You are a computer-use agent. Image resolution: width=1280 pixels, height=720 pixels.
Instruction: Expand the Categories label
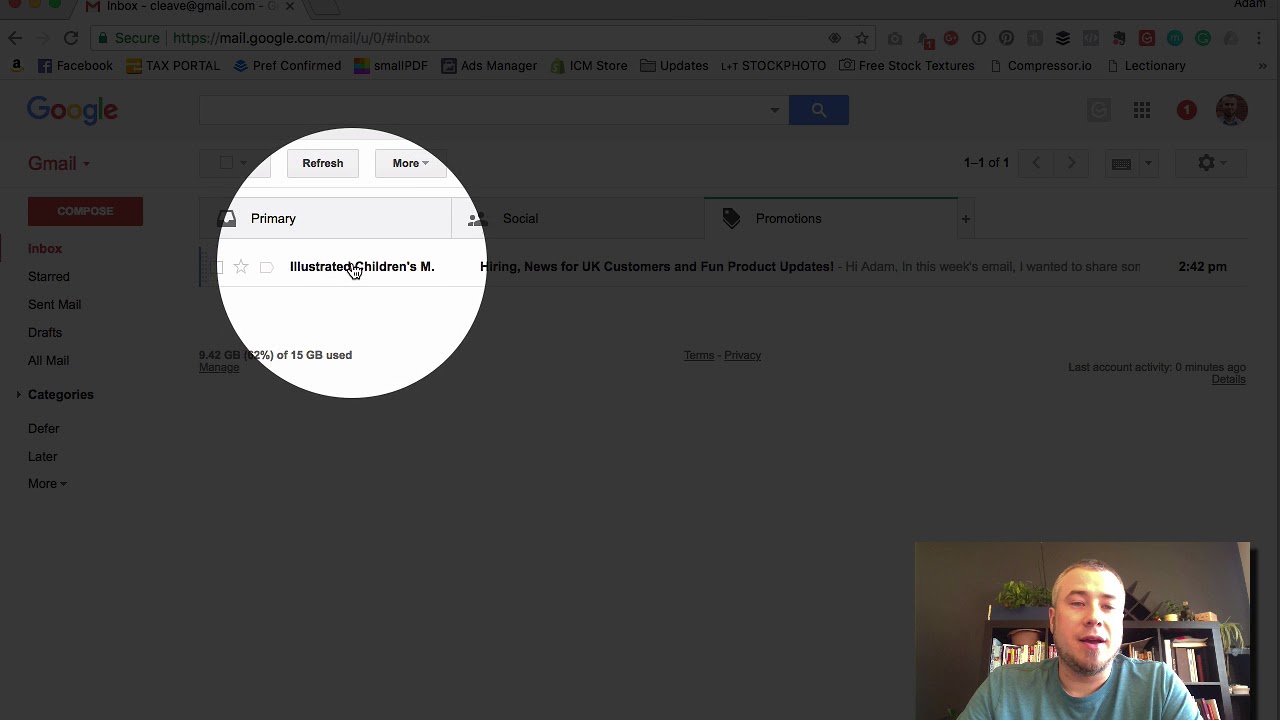coord(18,395)
